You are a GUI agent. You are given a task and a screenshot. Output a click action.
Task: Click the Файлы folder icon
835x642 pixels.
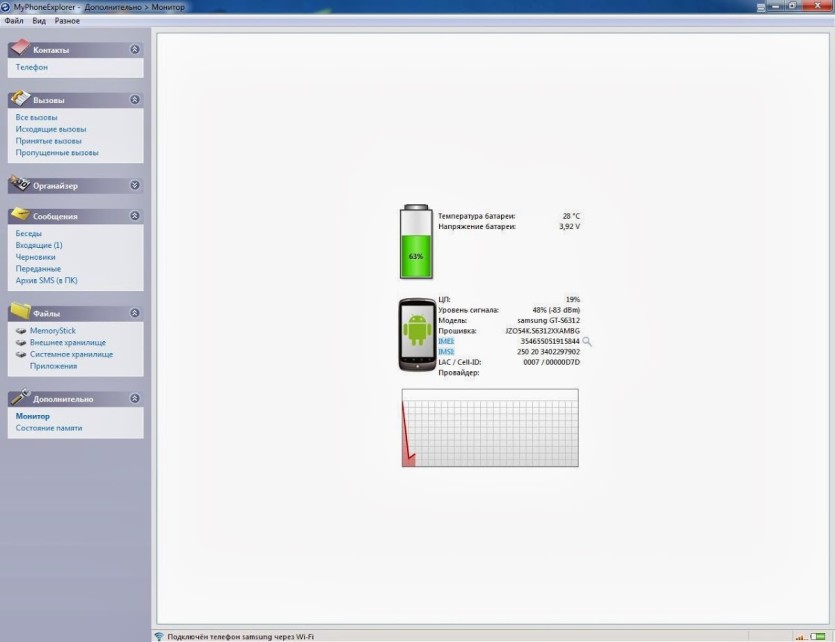(20, 311)
